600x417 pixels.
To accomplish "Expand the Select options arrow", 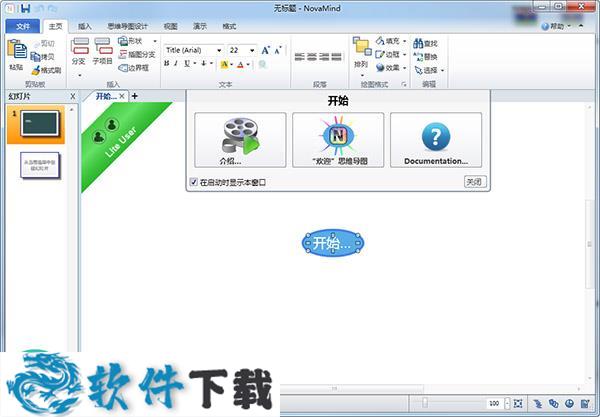I will tap(443, 70).
